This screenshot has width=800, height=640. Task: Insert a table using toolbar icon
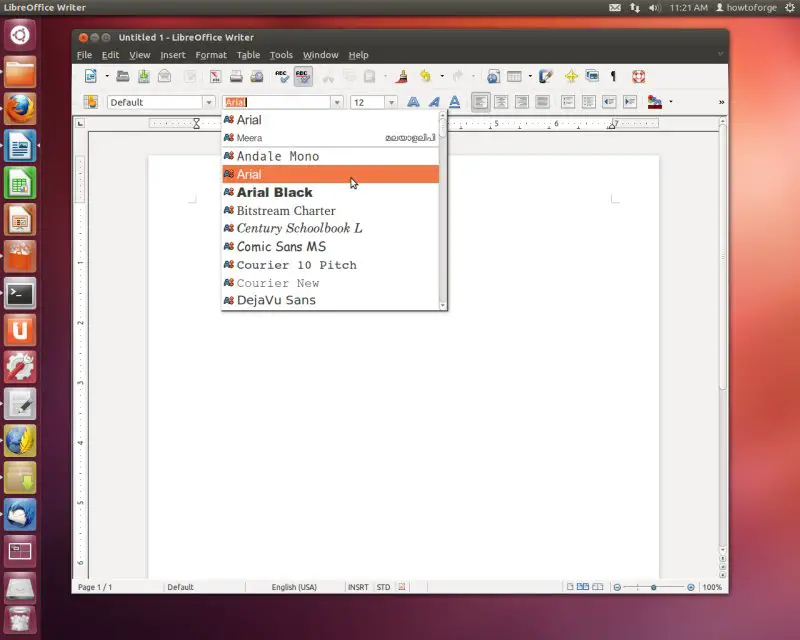point(514,77)
